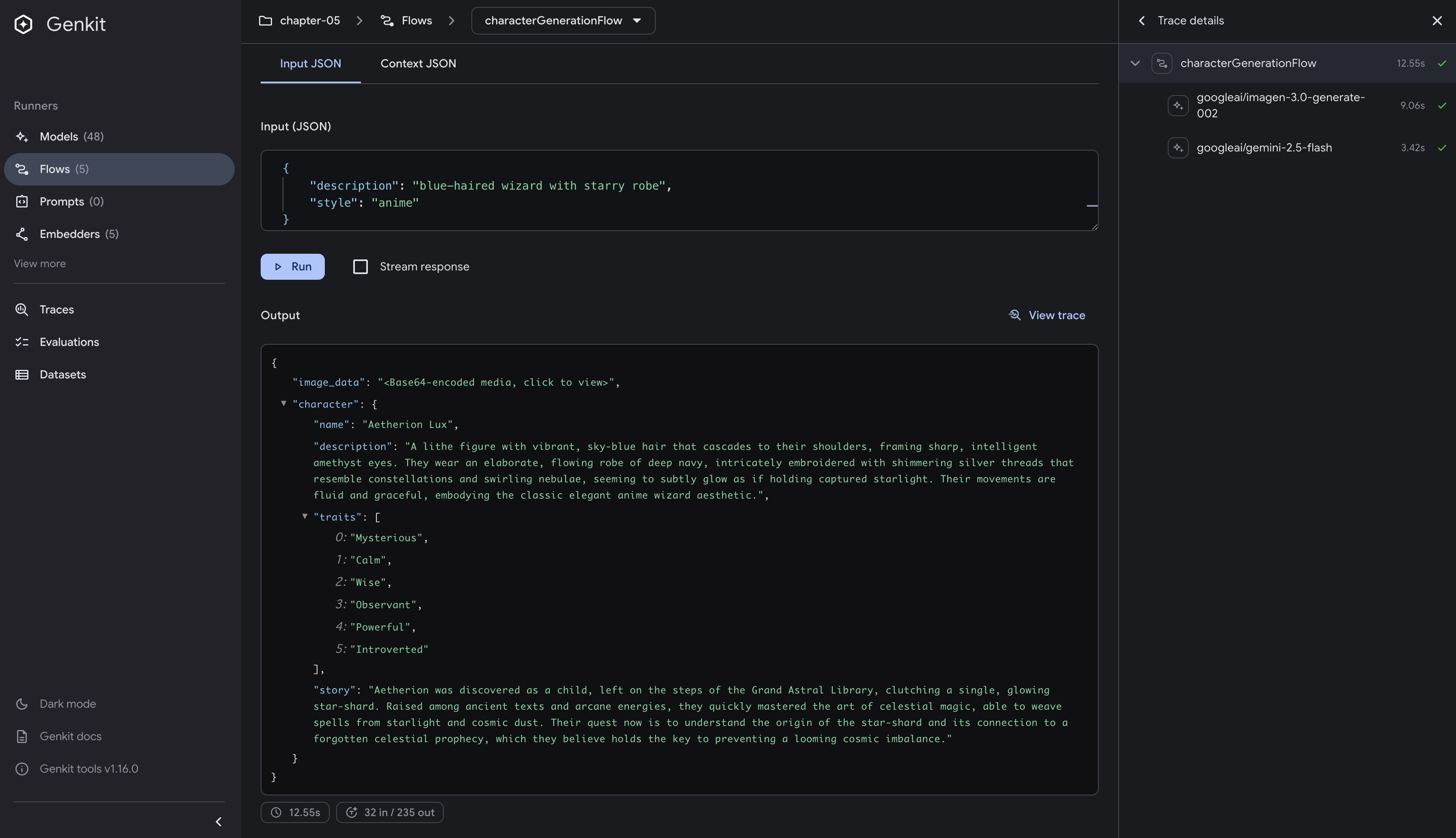Collapse characterGenerationFlow trace row
This screenshot has width=1456, height=838.
1135,63
